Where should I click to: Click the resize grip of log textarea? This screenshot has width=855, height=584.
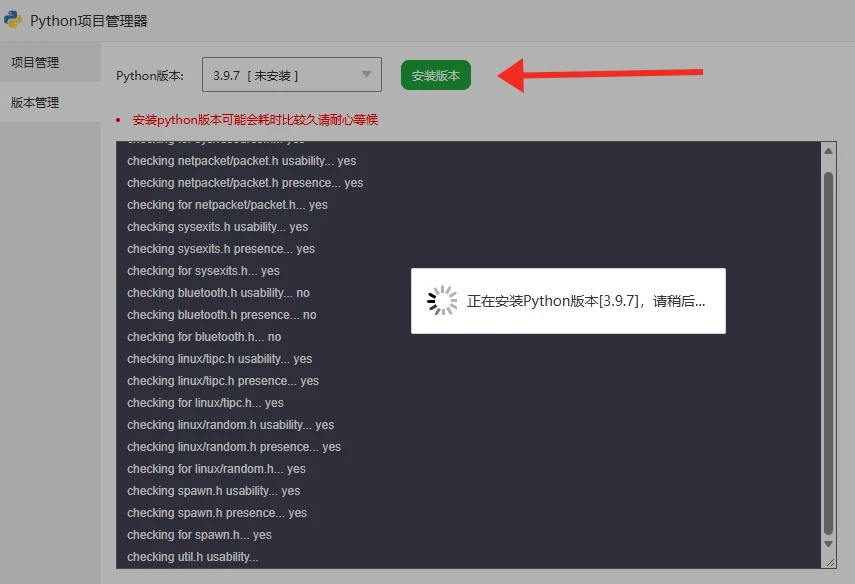[830, 562]
